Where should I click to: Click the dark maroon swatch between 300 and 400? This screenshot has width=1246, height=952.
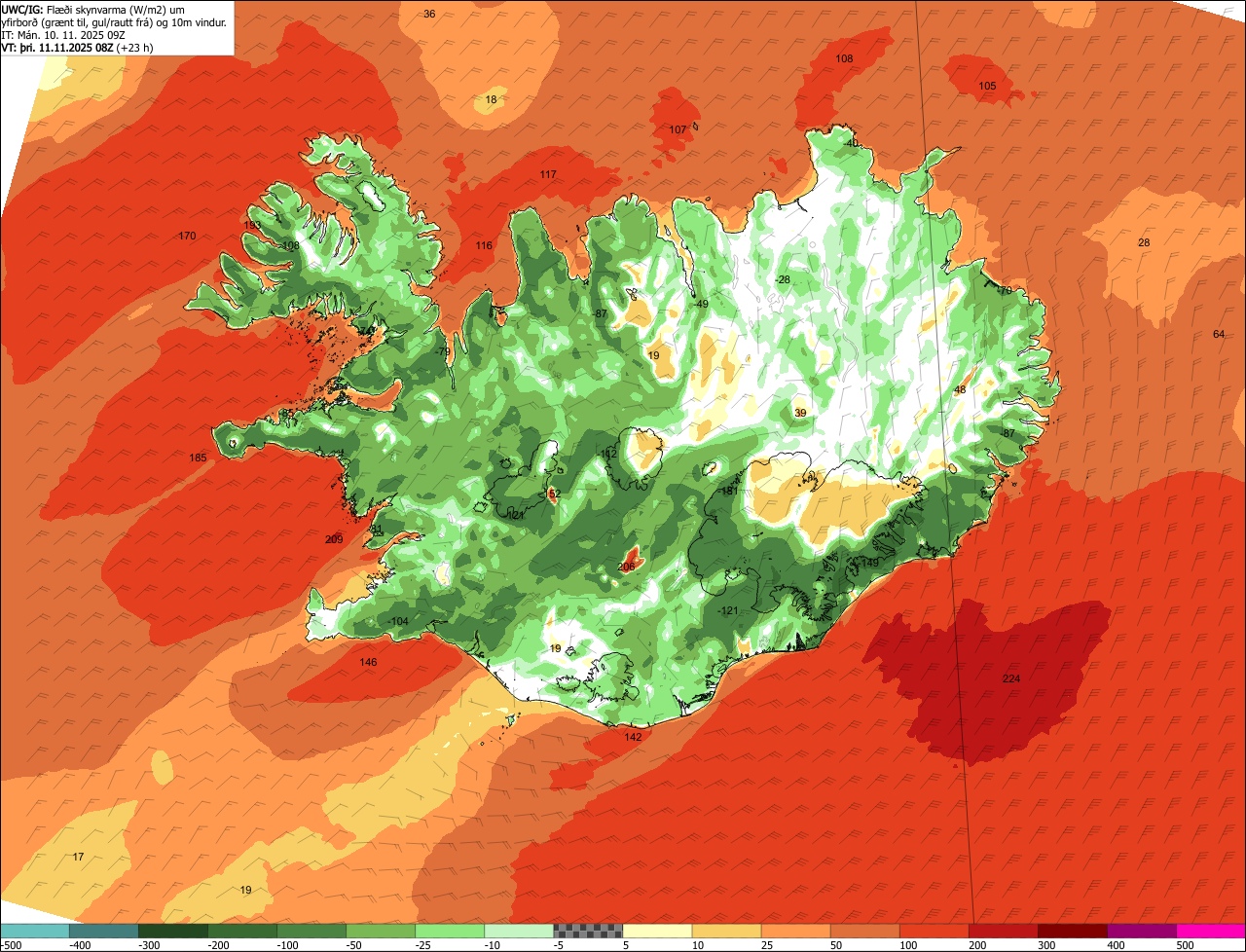(x=1071, y=931)
